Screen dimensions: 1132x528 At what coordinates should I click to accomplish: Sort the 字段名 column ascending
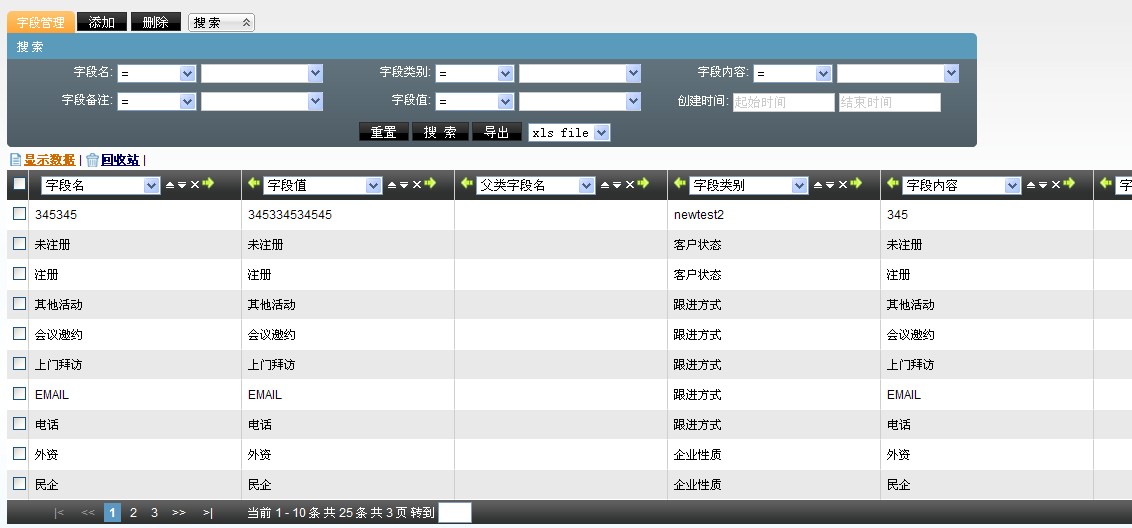point(169,185)
